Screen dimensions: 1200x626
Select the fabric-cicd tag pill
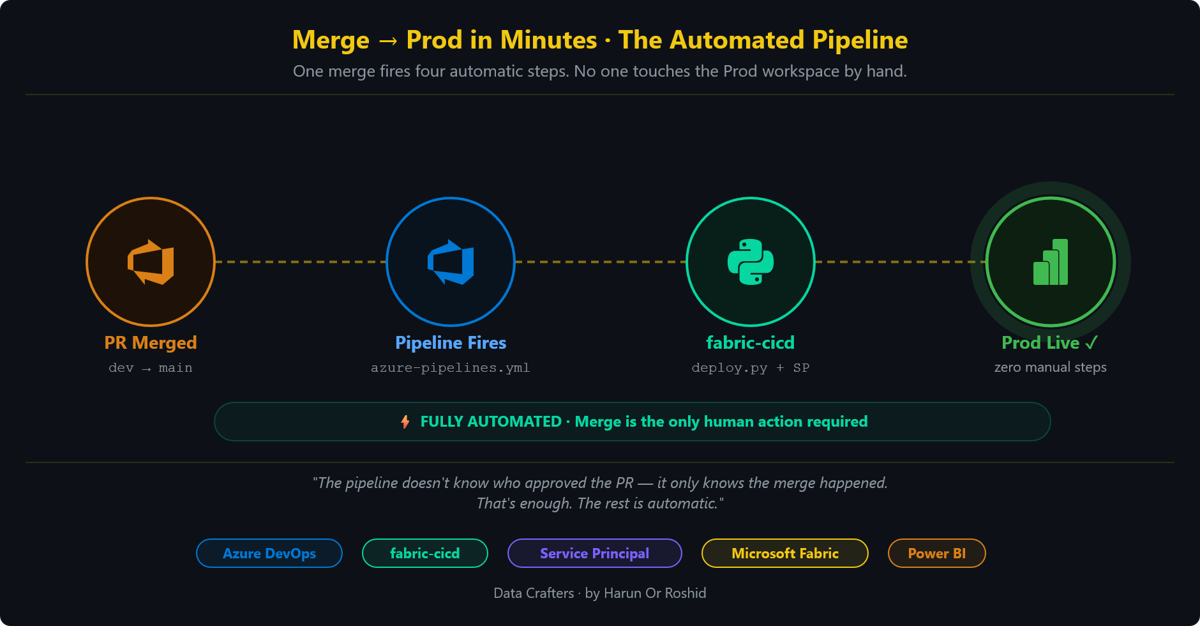(425, 553)
